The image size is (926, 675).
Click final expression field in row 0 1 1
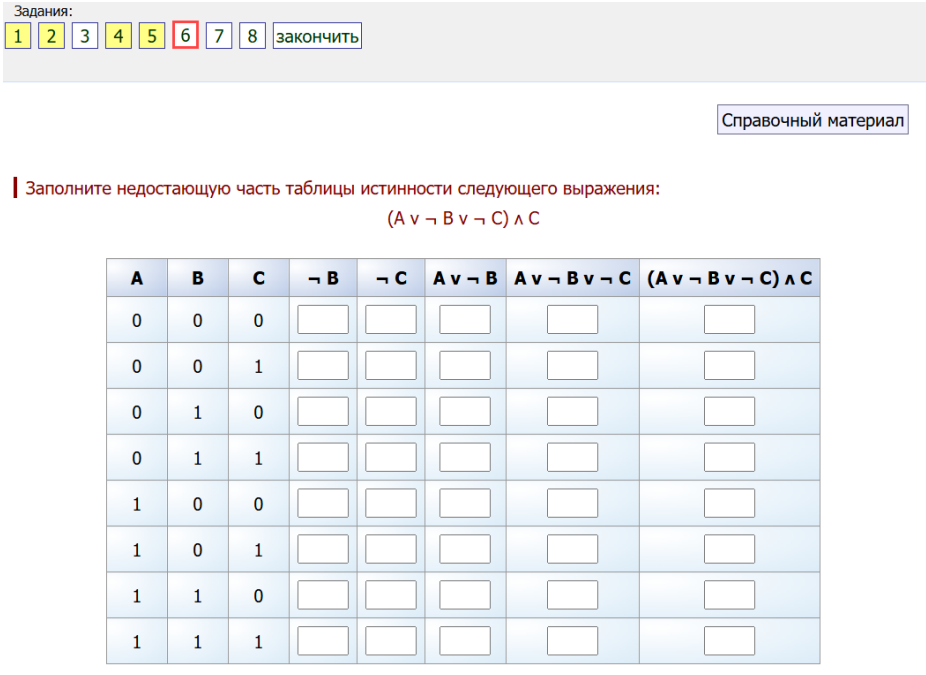point(729,458)
